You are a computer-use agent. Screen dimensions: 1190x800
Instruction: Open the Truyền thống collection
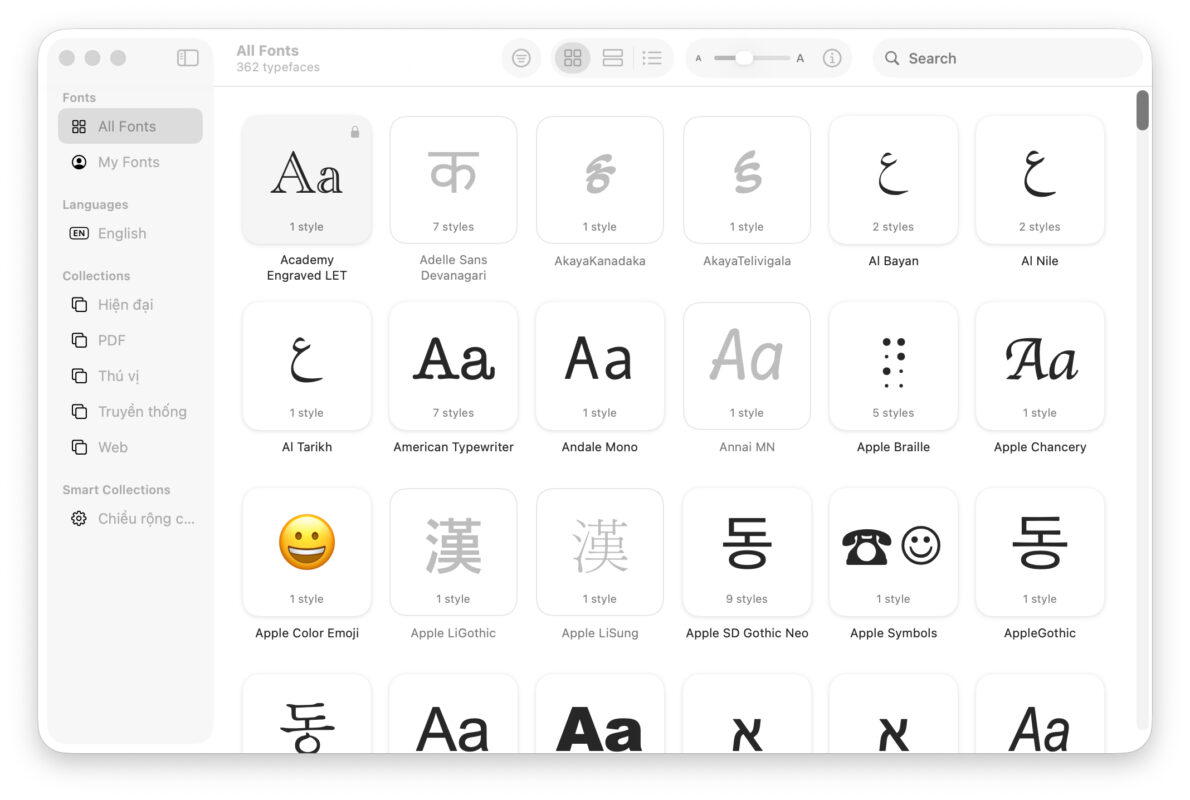[131, 411]
